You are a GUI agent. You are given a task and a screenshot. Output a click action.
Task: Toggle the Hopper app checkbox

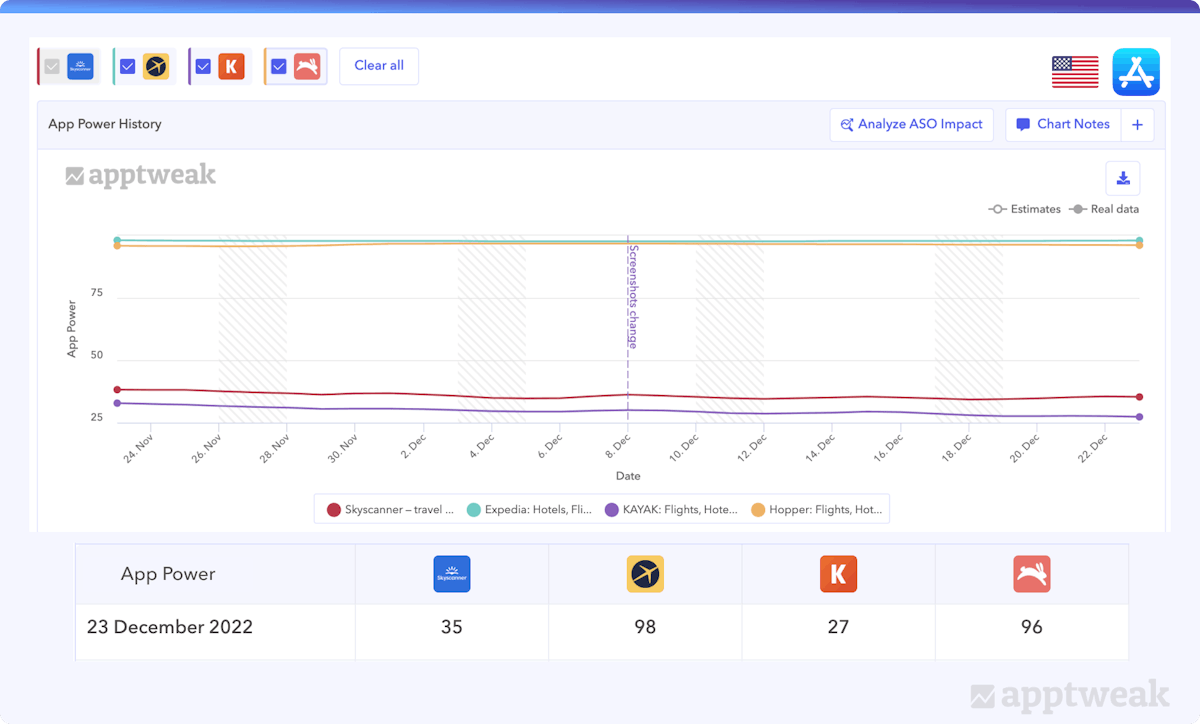(x=279, y=67)
